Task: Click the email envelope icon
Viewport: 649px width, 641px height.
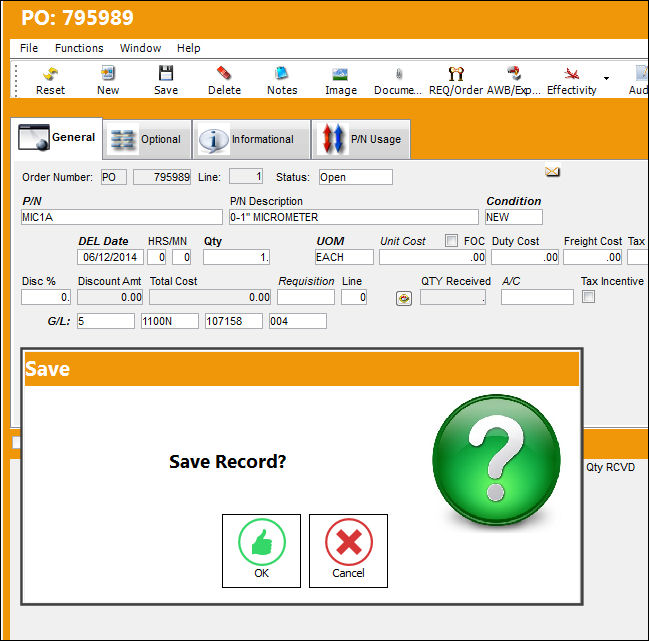Action: [x=552, y=171]
